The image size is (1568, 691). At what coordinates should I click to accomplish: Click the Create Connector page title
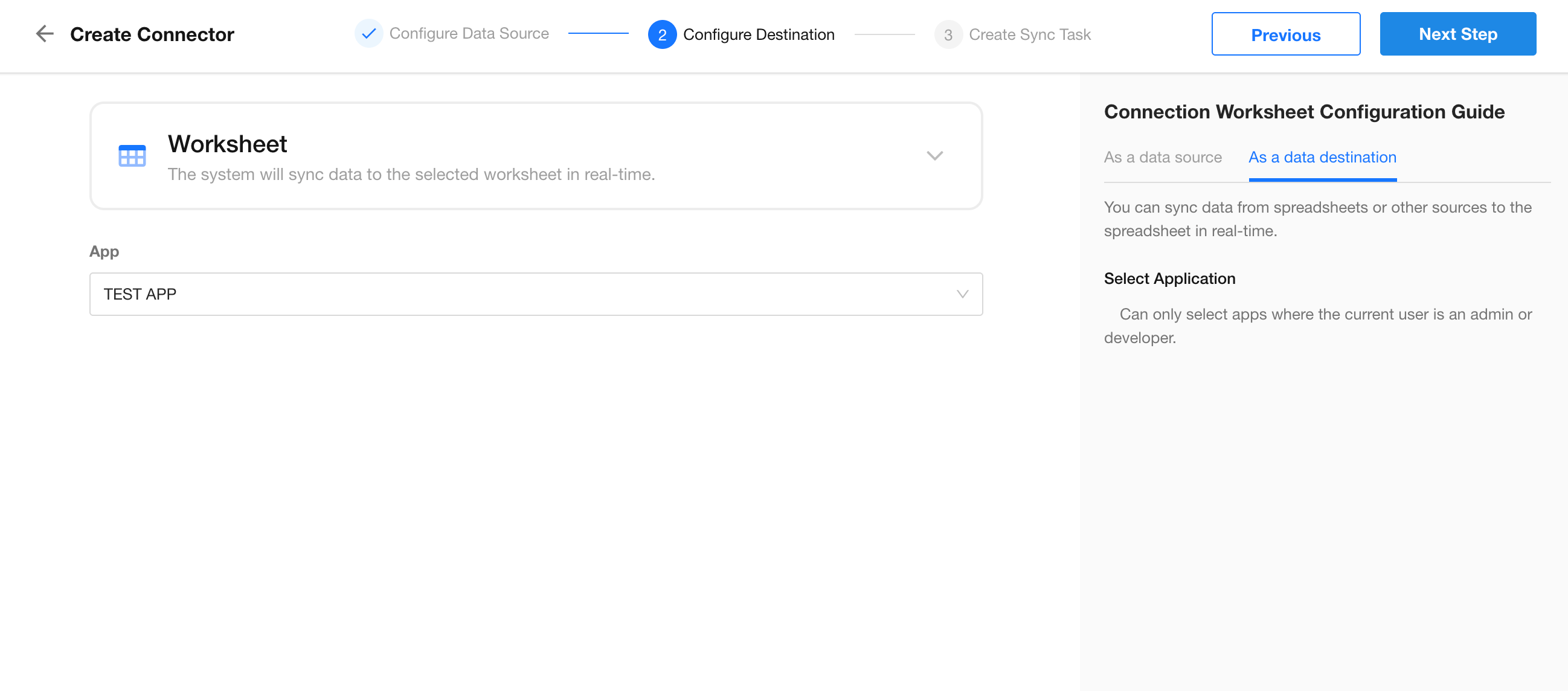[x=152, y=34]
